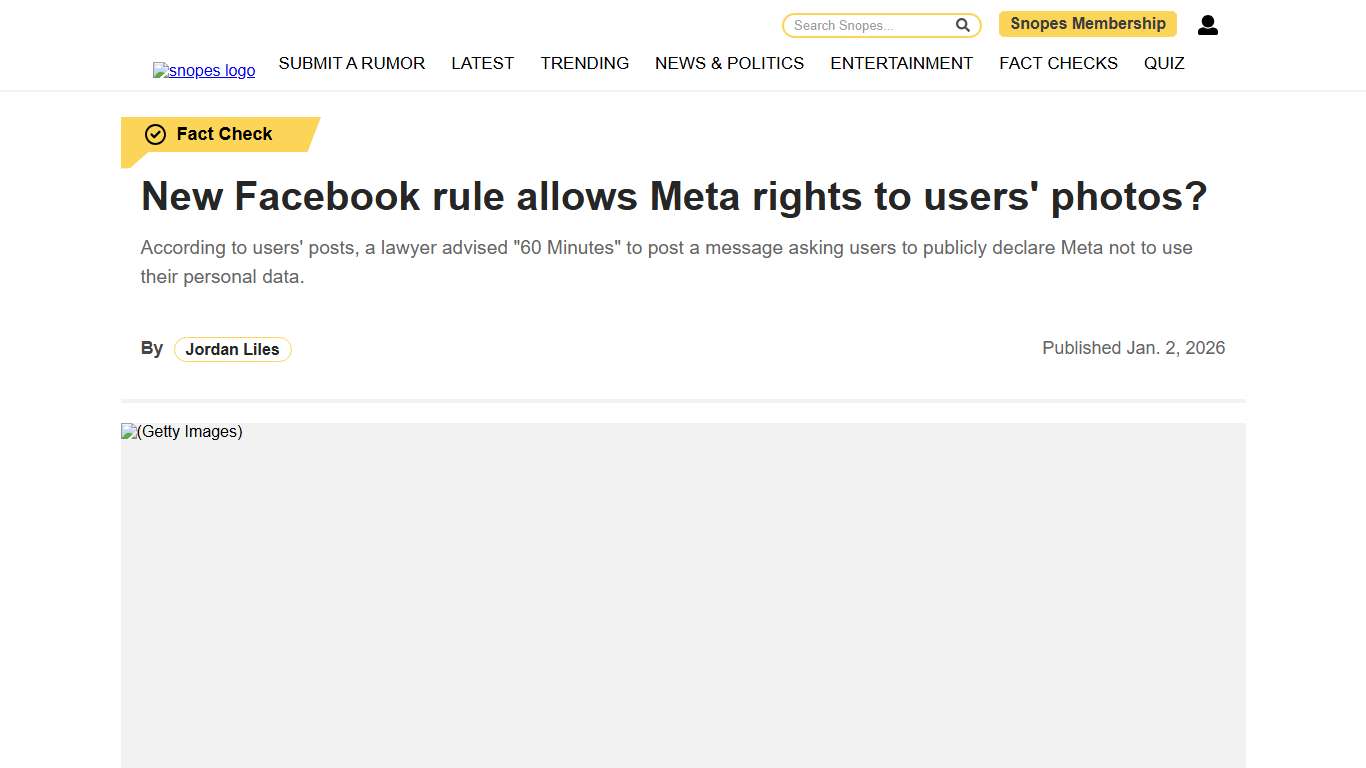
Task: Click the article headline about Facebook rule
Action: [x=674, y=197]
